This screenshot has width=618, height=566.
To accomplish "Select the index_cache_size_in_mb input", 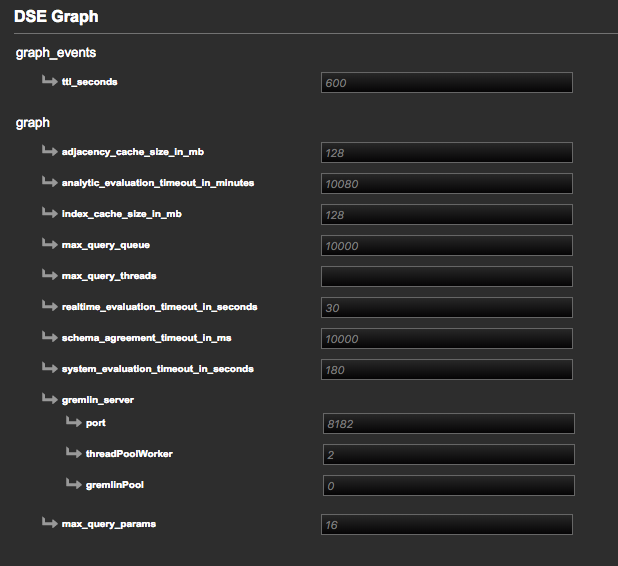I will [x=447, y=214].
